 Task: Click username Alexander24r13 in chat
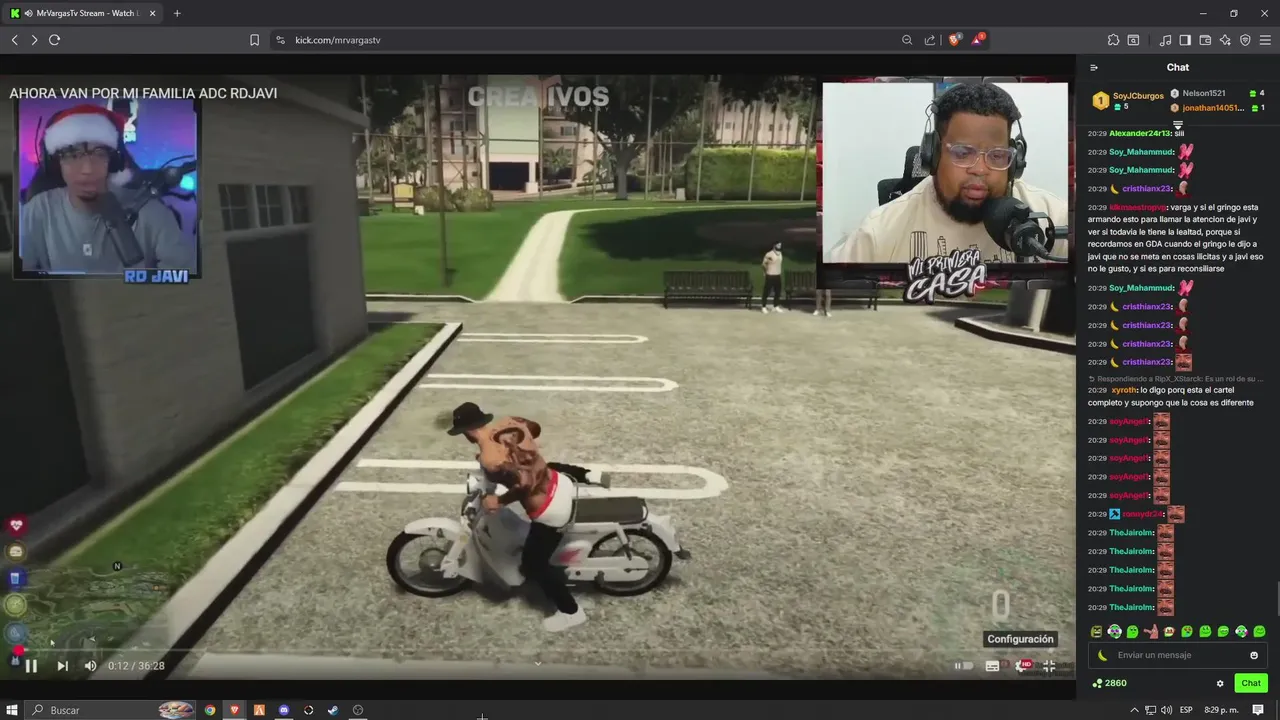pos(1140,133)
